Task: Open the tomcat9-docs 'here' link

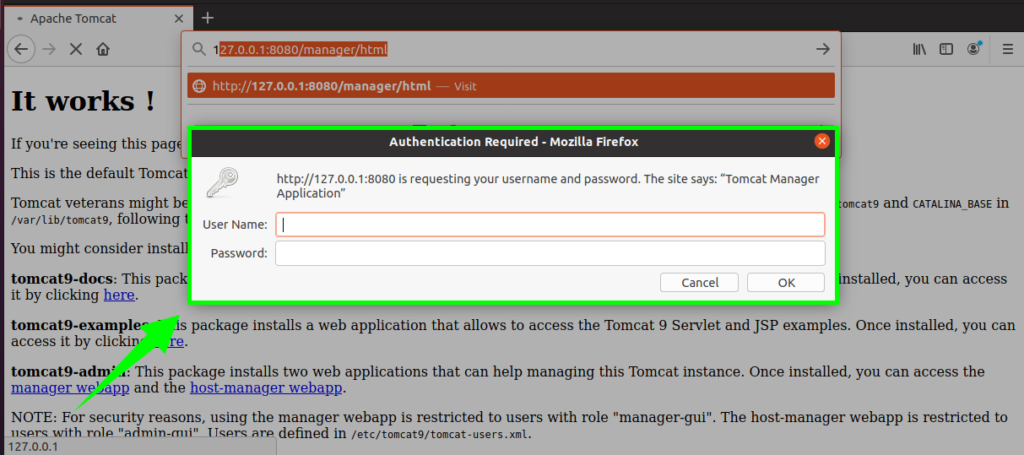Action: [119, 295]
